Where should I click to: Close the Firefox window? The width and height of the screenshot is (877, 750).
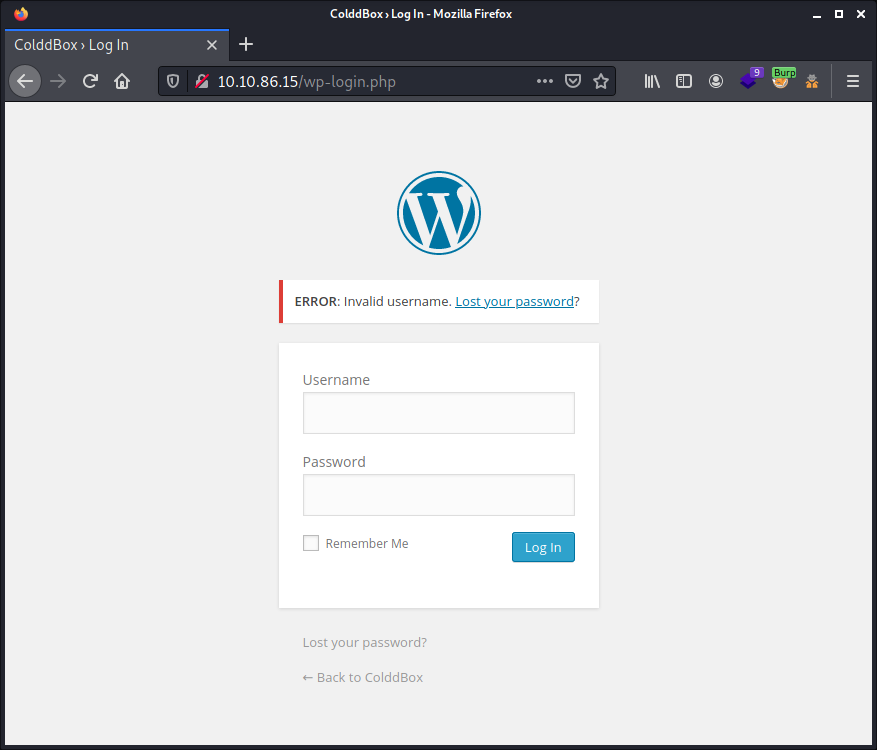(861, 15)
